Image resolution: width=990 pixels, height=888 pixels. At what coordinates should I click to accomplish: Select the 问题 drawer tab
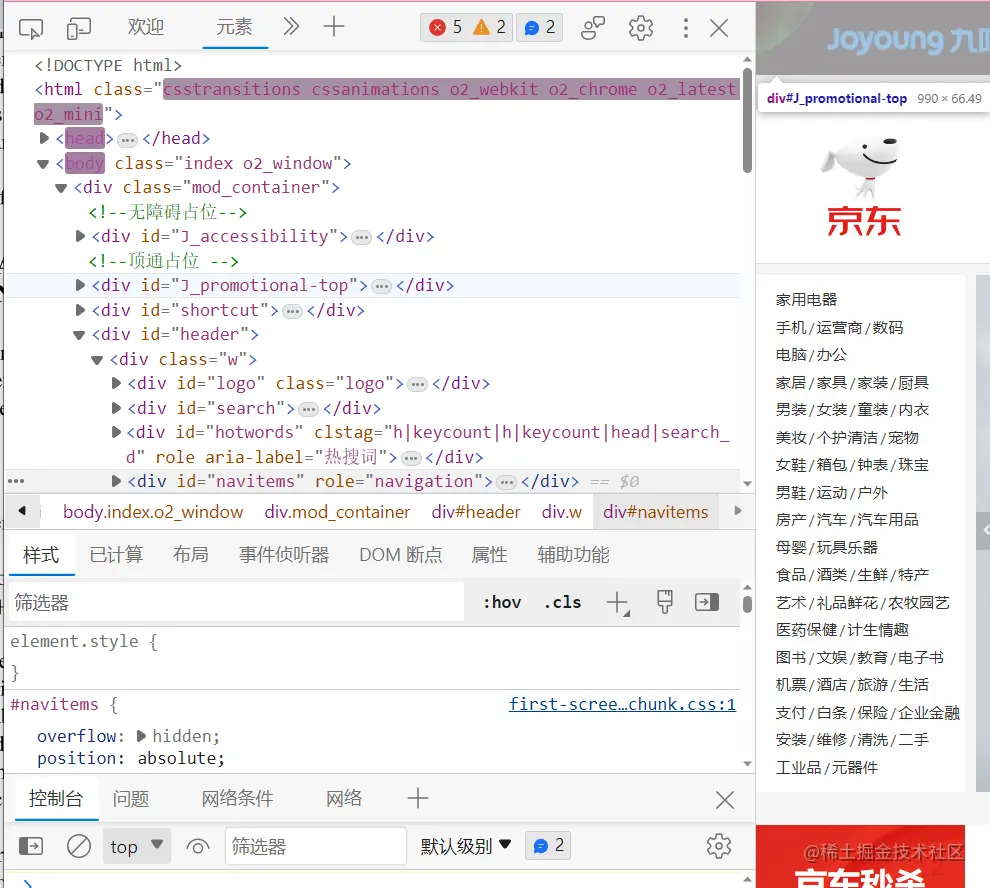coord(131,799)
